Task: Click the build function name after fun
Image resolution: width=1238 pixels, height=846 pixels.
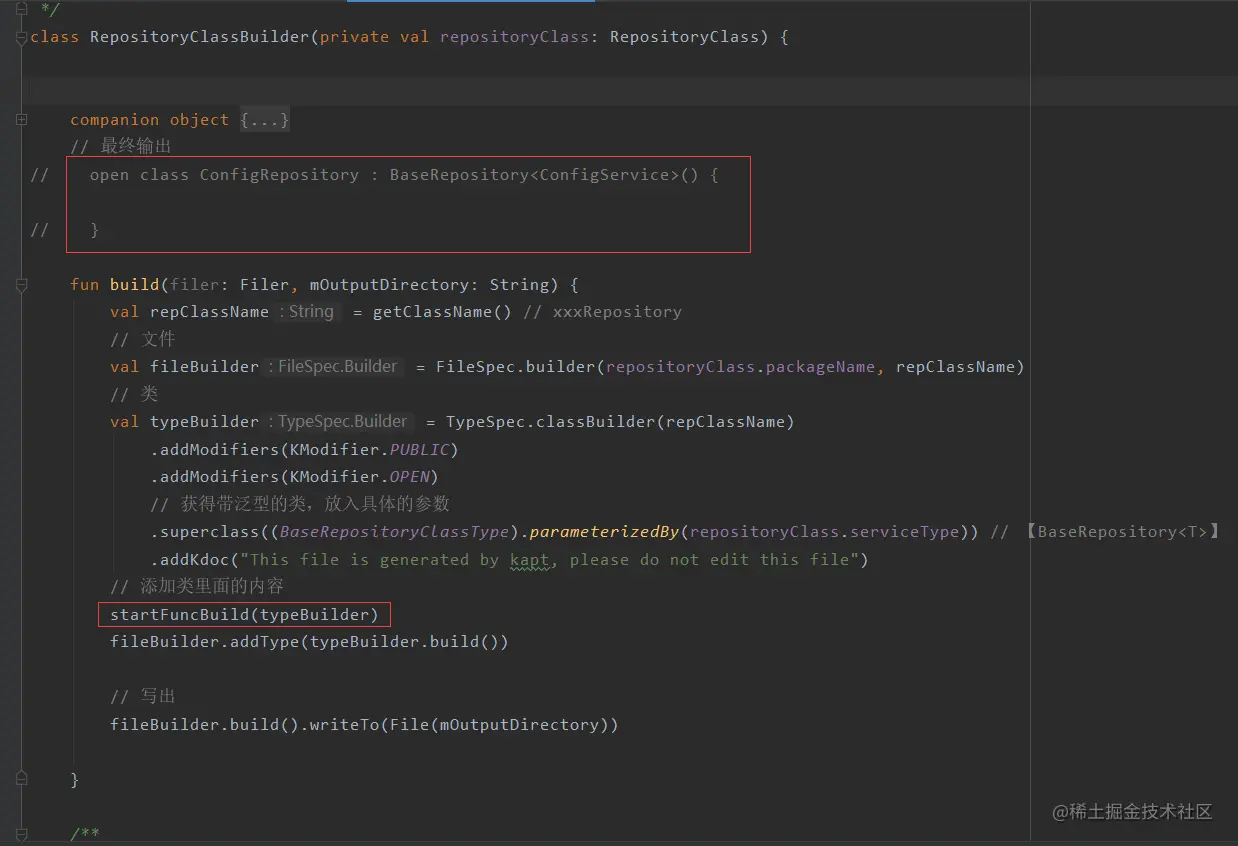Action: (x=134, y=285)
